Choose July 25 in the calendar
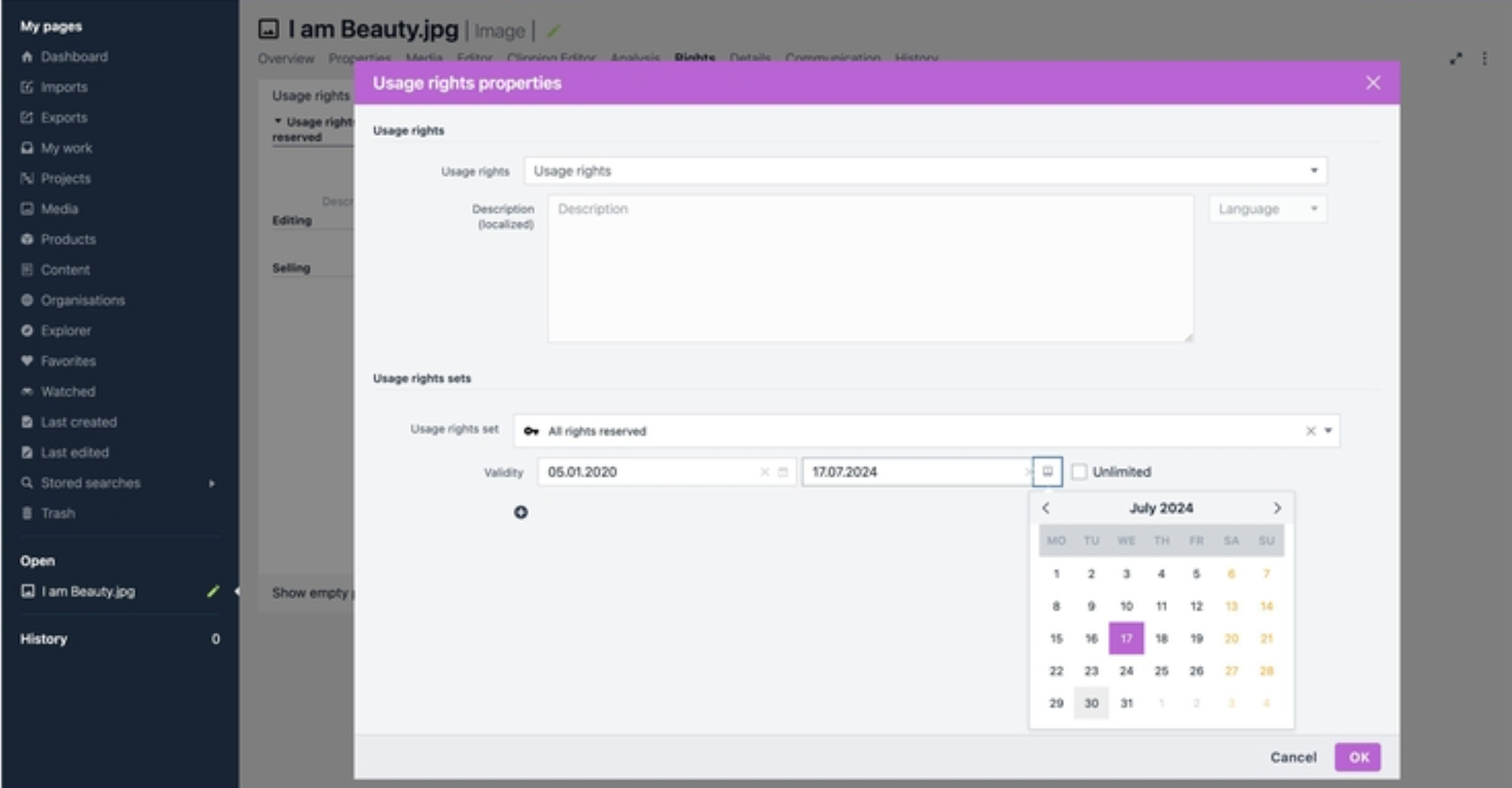1512x788 pixels. (1161, 671)
